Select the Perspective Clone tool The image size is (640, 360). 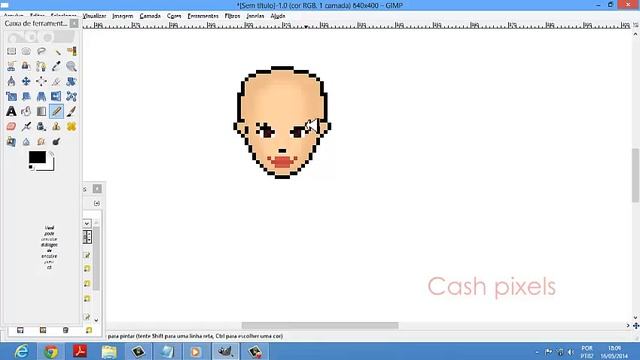[11, 142]
